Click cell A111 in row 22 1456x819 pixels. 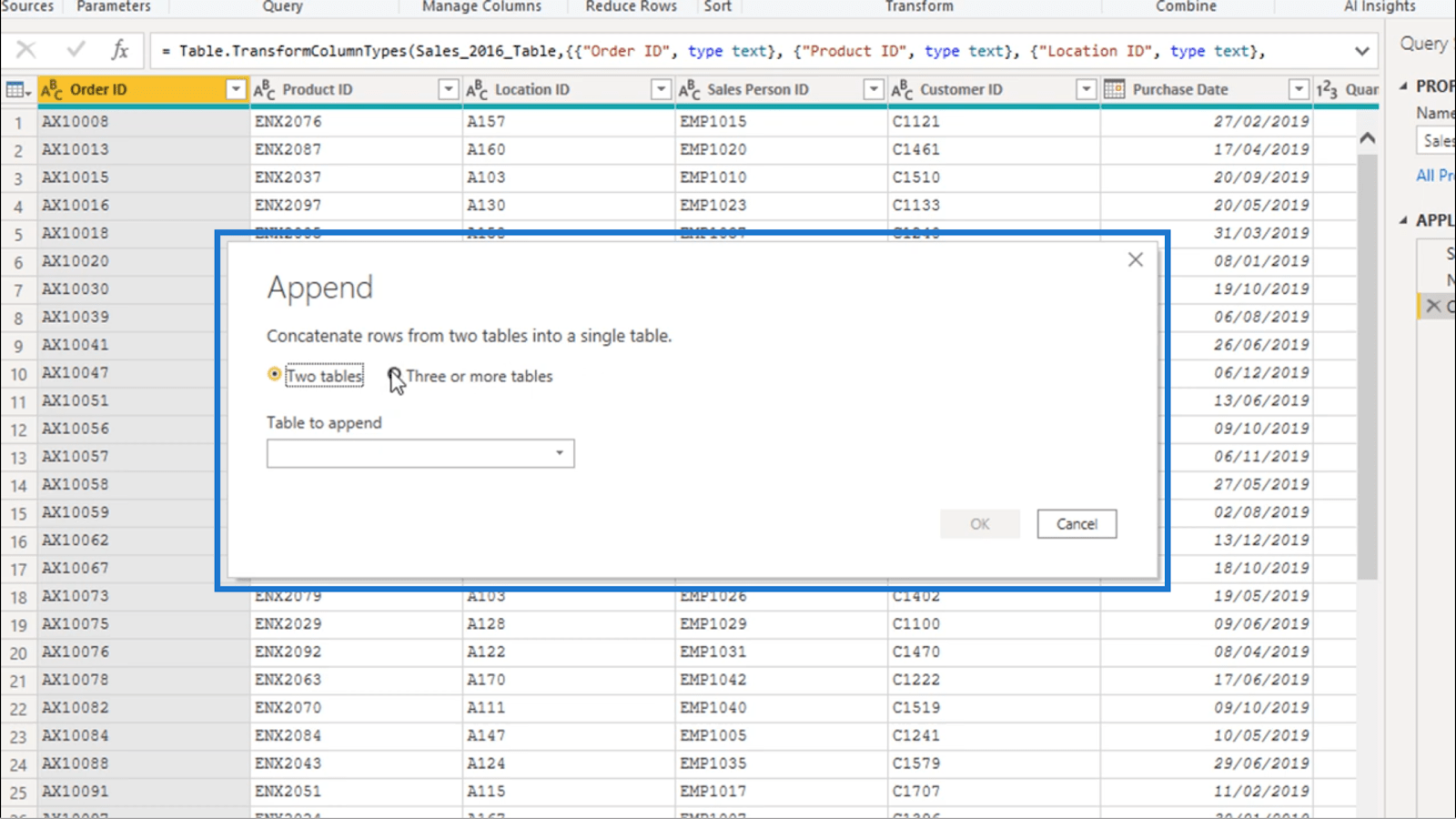pos(569,708)
